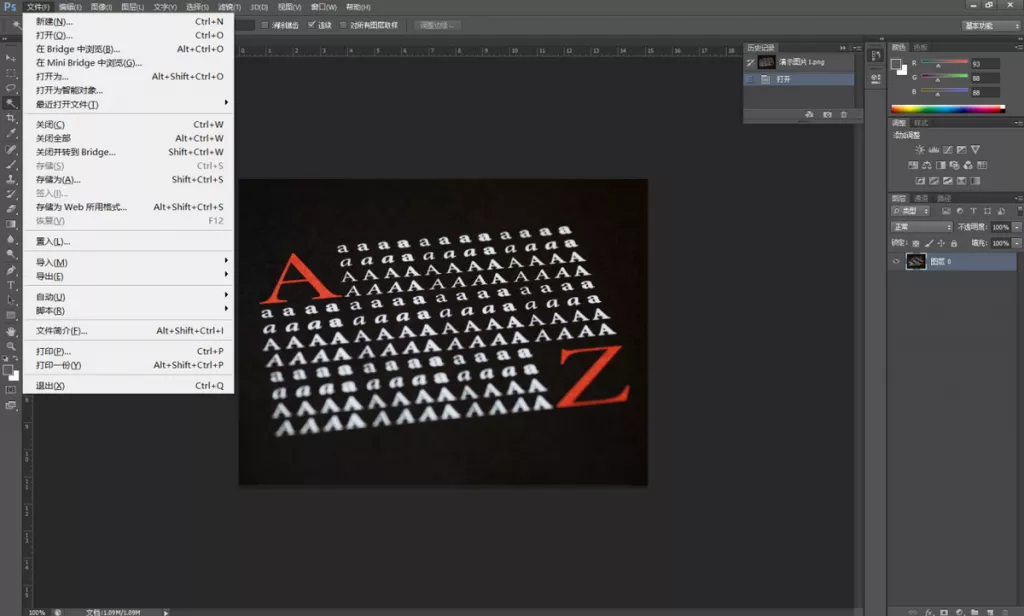Expand the 脚本 submenu
The width and height of the screenshot is (1024, 616).
click(x=128, y=311)
